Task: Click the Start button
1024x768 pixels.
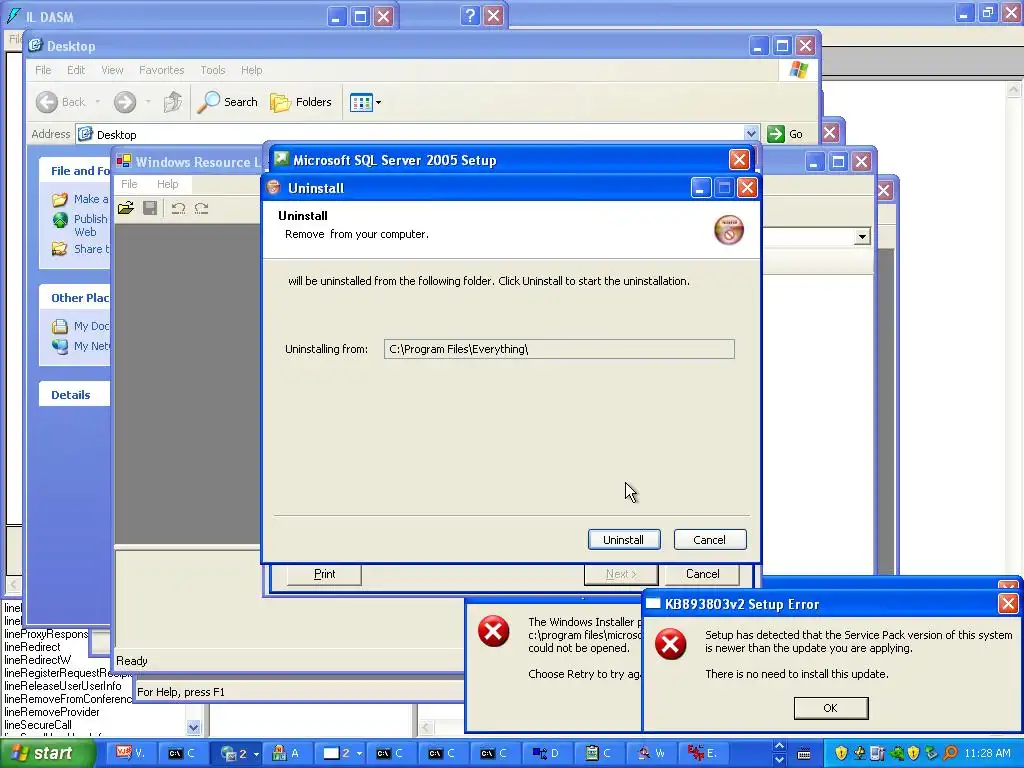Action: (47, 753)
